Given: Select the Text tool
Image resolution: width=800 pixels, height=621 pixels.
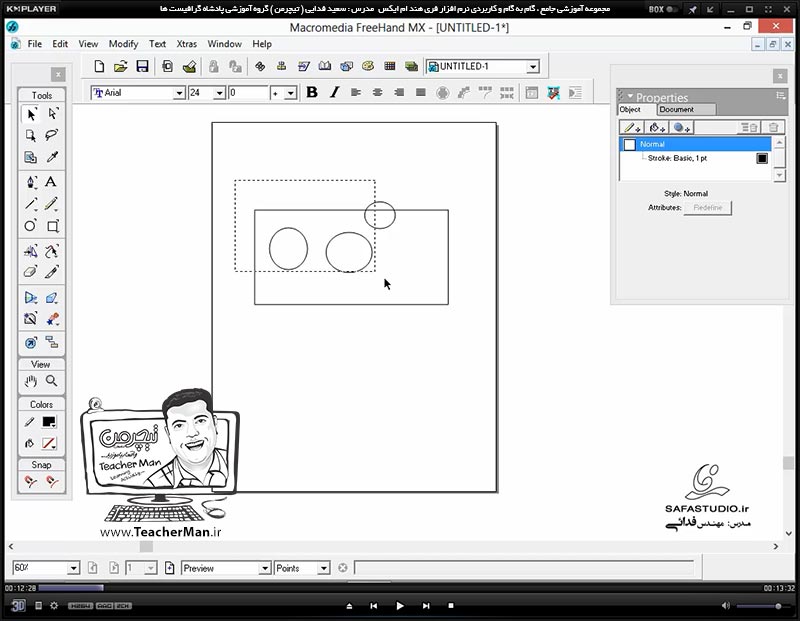Looking at the screenshot, I should [51, 182].
